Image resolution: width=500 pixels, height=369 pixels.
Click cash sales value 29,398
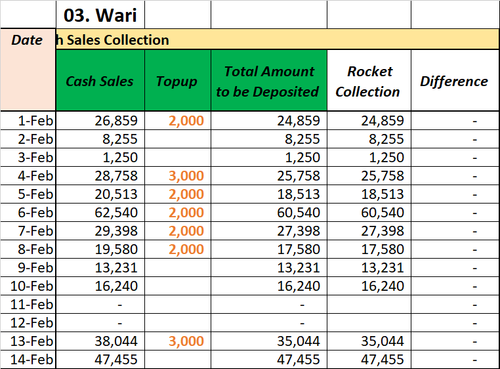[100, 231]
